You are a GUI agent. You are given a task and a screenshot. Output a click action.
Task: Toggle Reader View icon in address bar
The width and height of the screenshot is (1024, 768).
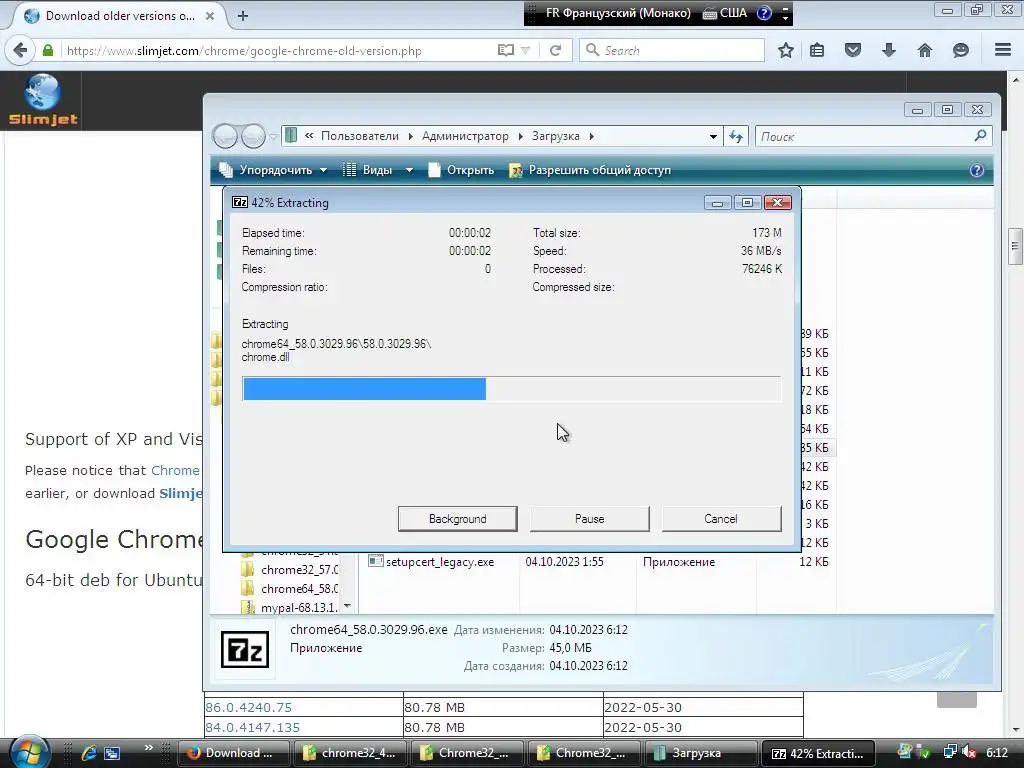(505, 50)
